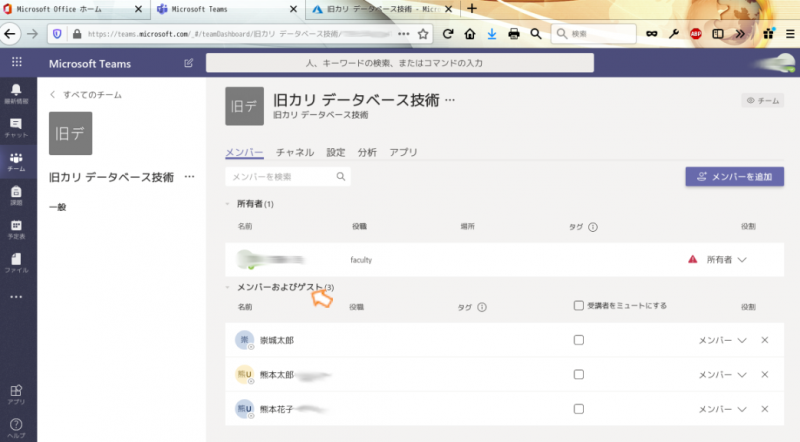Image resolution: width=800 pixels, height=442 pixels.
Task: Switch to the 設定 tab
Action: click(x=336, y=153)
